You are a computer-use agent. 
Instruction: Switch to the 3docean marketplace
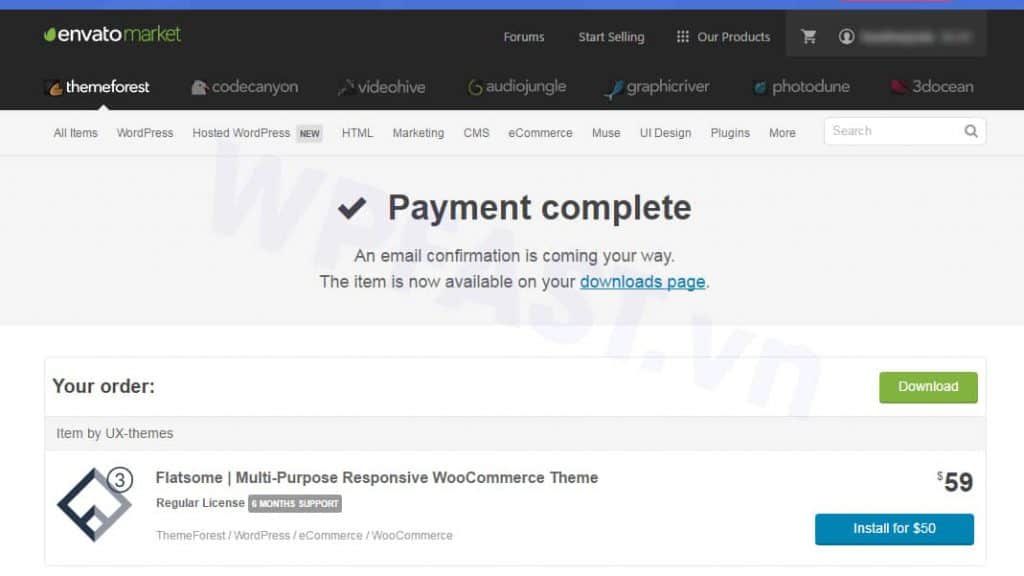click(x=933, y=87)
